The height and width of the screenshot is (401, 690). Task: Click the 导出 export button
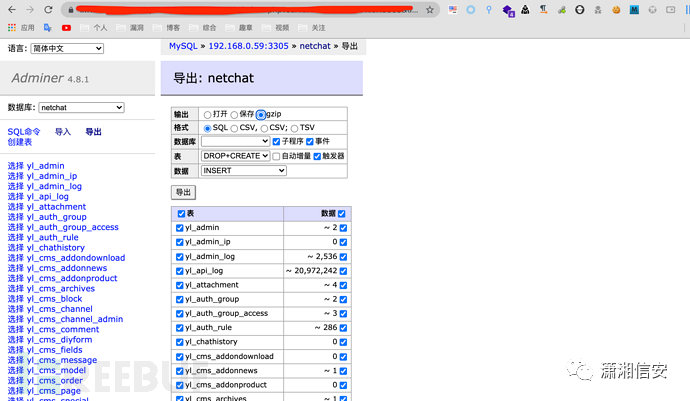(183, 192)
